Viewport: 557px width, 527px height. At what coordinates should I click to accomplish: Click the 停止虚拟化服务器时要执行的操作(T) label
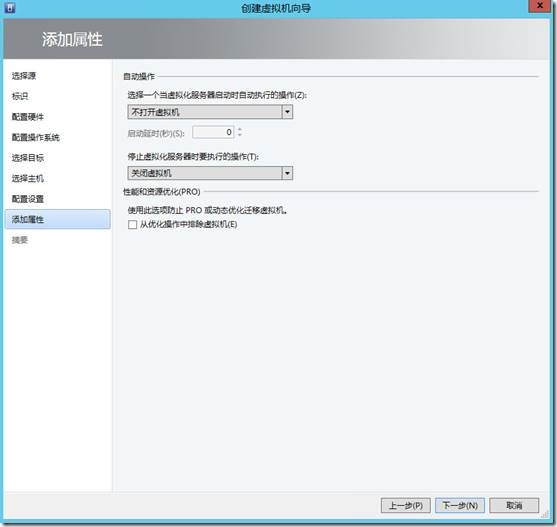(x=193, y=157)
